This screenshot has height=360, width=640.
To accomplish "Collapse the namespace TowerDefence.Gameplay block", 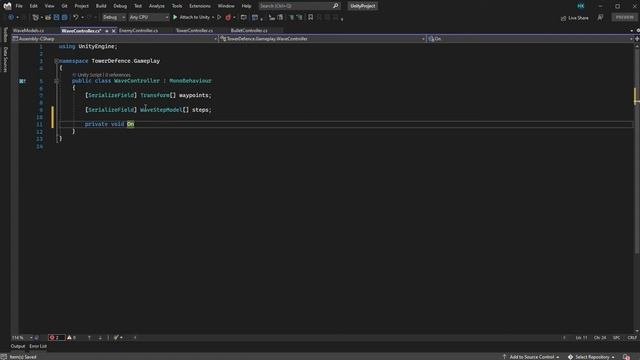I will click(x=57, y=61).
